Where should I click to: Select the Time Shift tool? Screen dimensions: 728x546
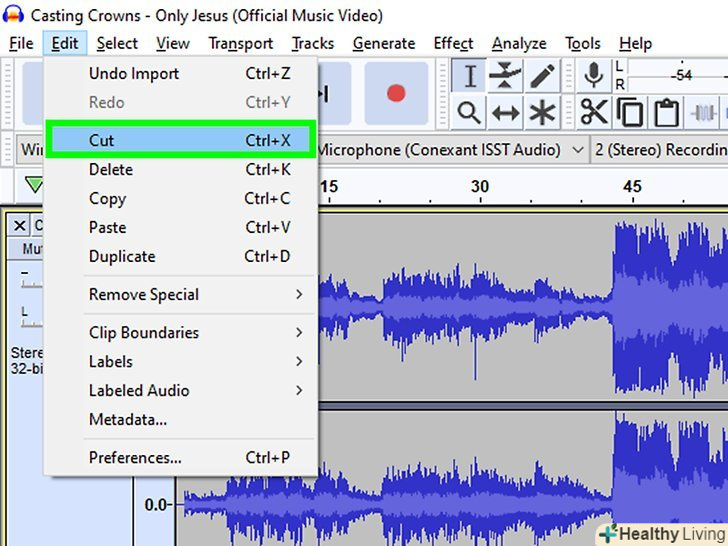506,113
